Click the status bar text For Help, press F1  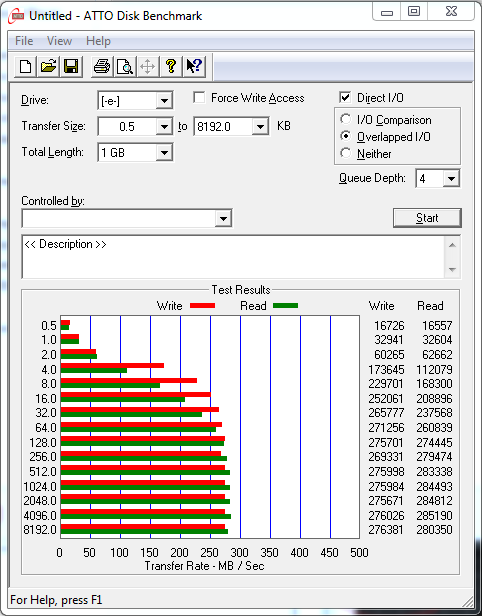click(56, 600)
